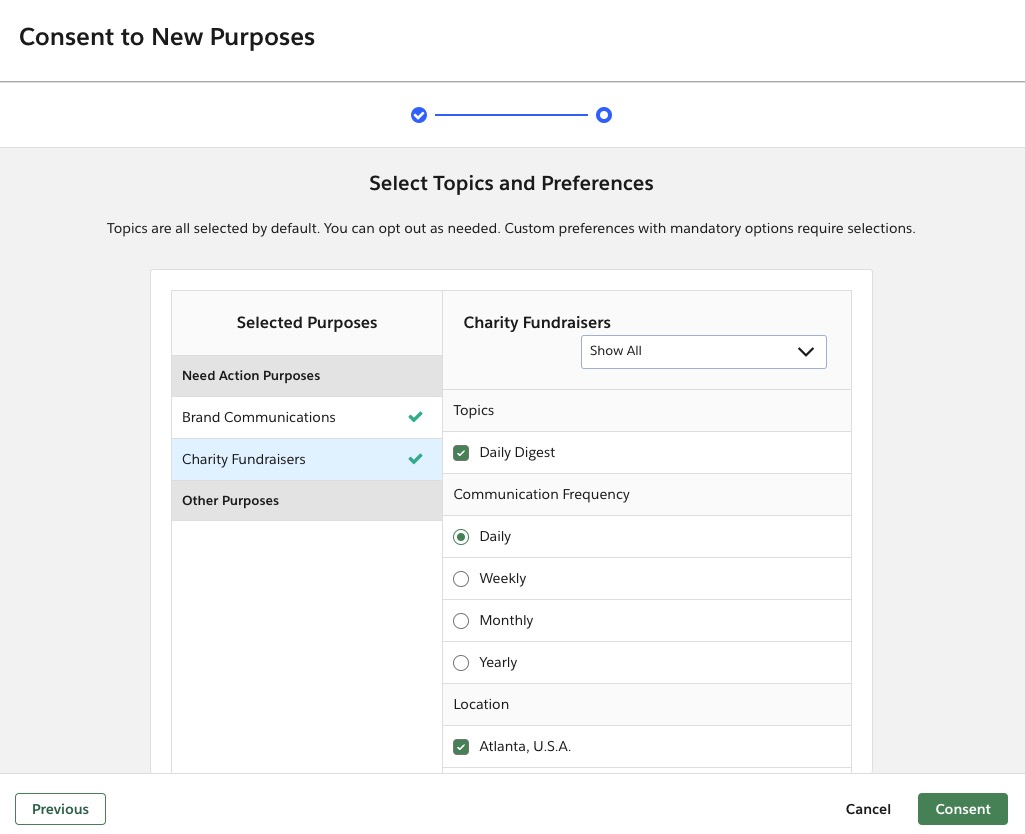The width and height of the screenshot is (1025, 834).
Task: Click the progress line between steps
Action: coord(511,115)
